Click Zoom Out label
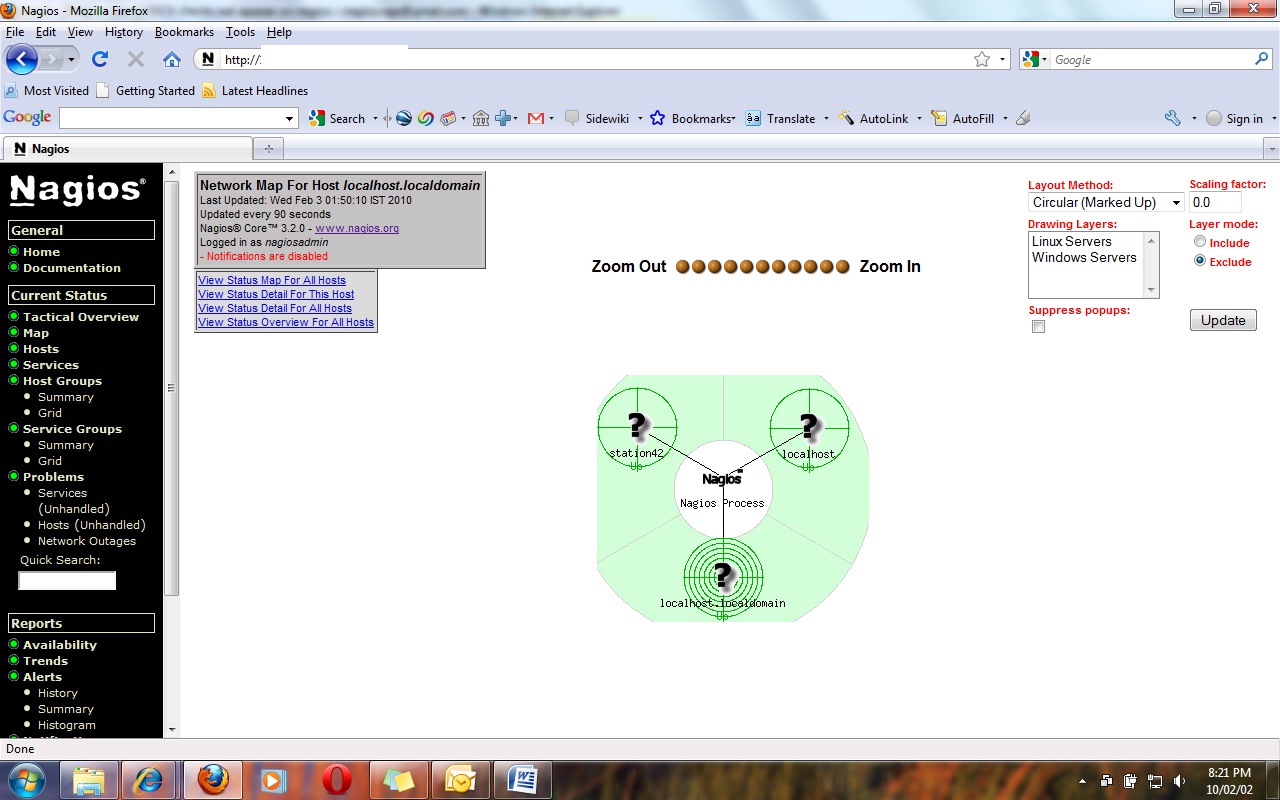Viewport: 1280px width, 800px height. (x=629, y=266)
